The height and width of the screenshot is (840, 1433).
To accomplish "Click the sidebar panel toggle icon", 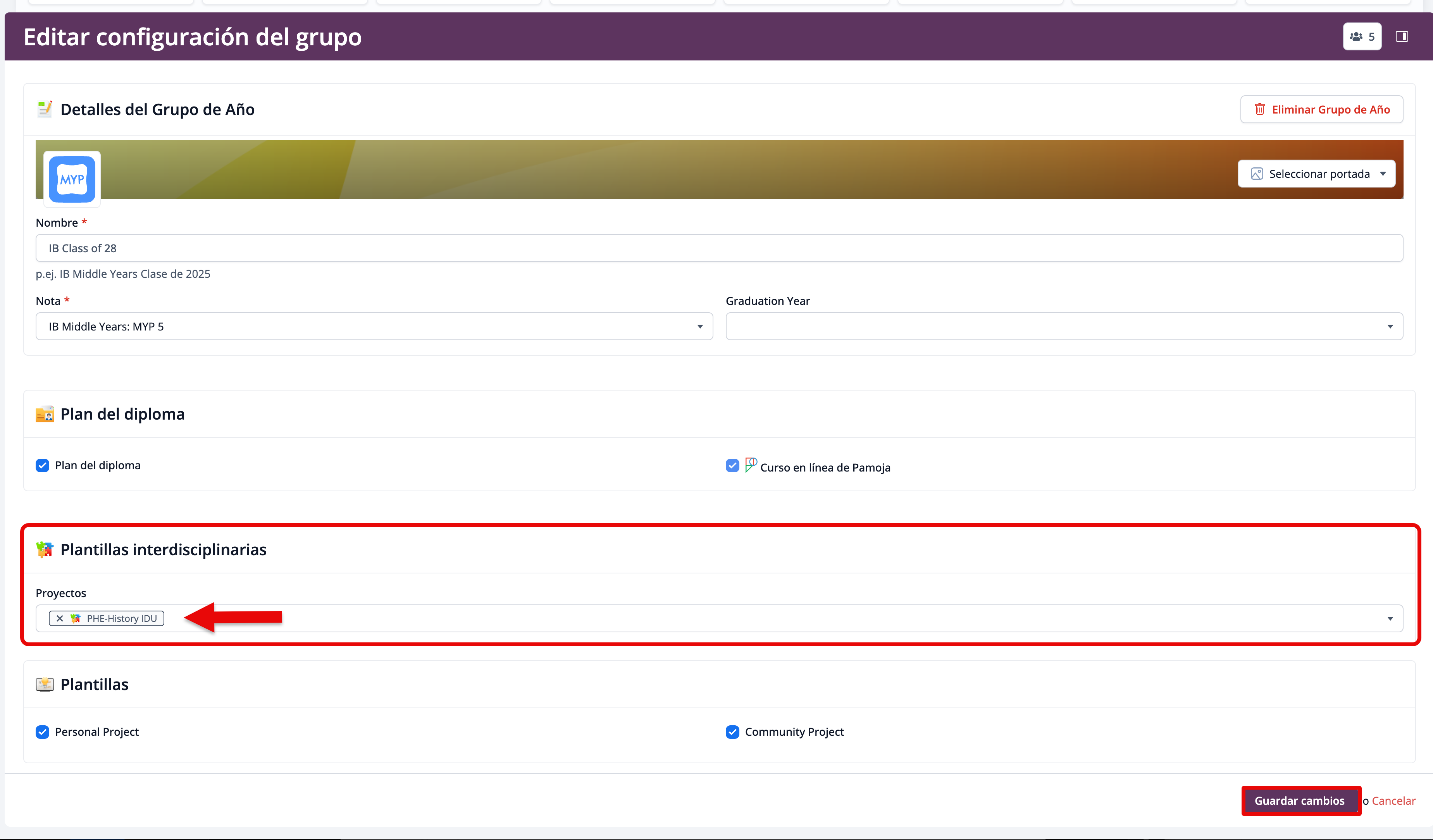I will pyautogui.click(x=1402, y=37).
